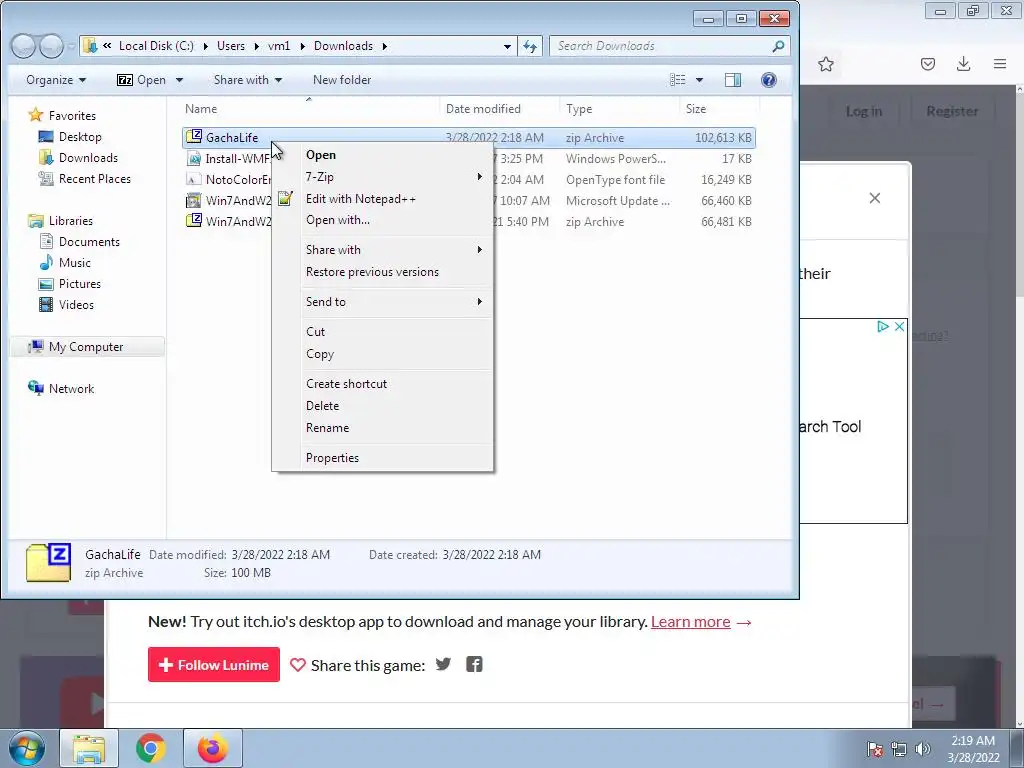The width and height of the screenshot is (1024, 768).
Task: Open File Explorer from the taskbar
Action: [89, 748]
